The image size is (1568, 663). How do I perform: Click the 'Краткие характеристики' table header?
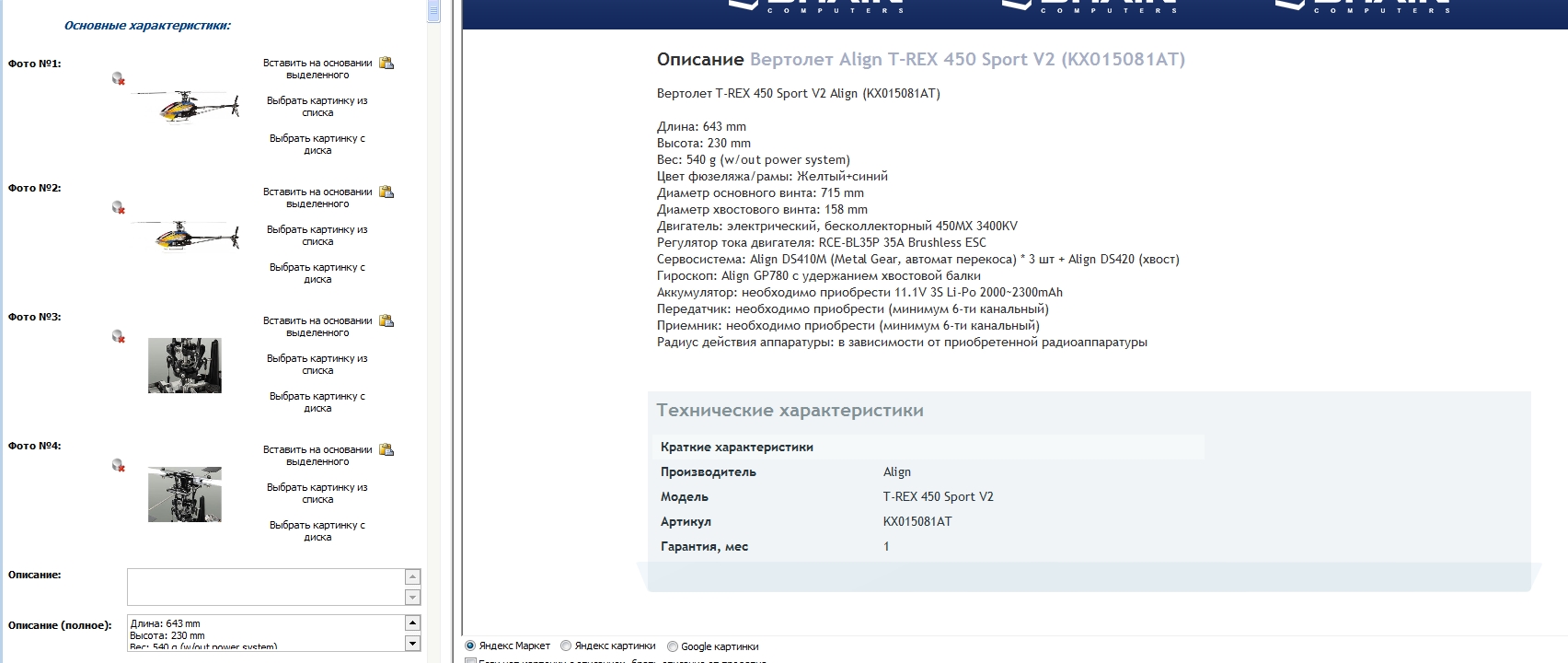pyautogui.click(x=737, y=447)
